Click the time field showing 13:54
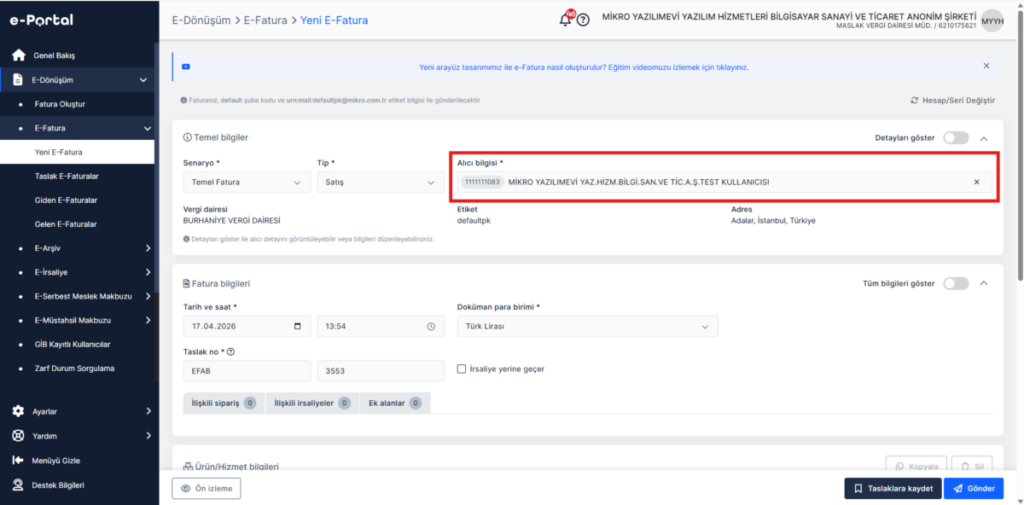Viewport: 1024px width, 505px height. (x=381, y=326)
